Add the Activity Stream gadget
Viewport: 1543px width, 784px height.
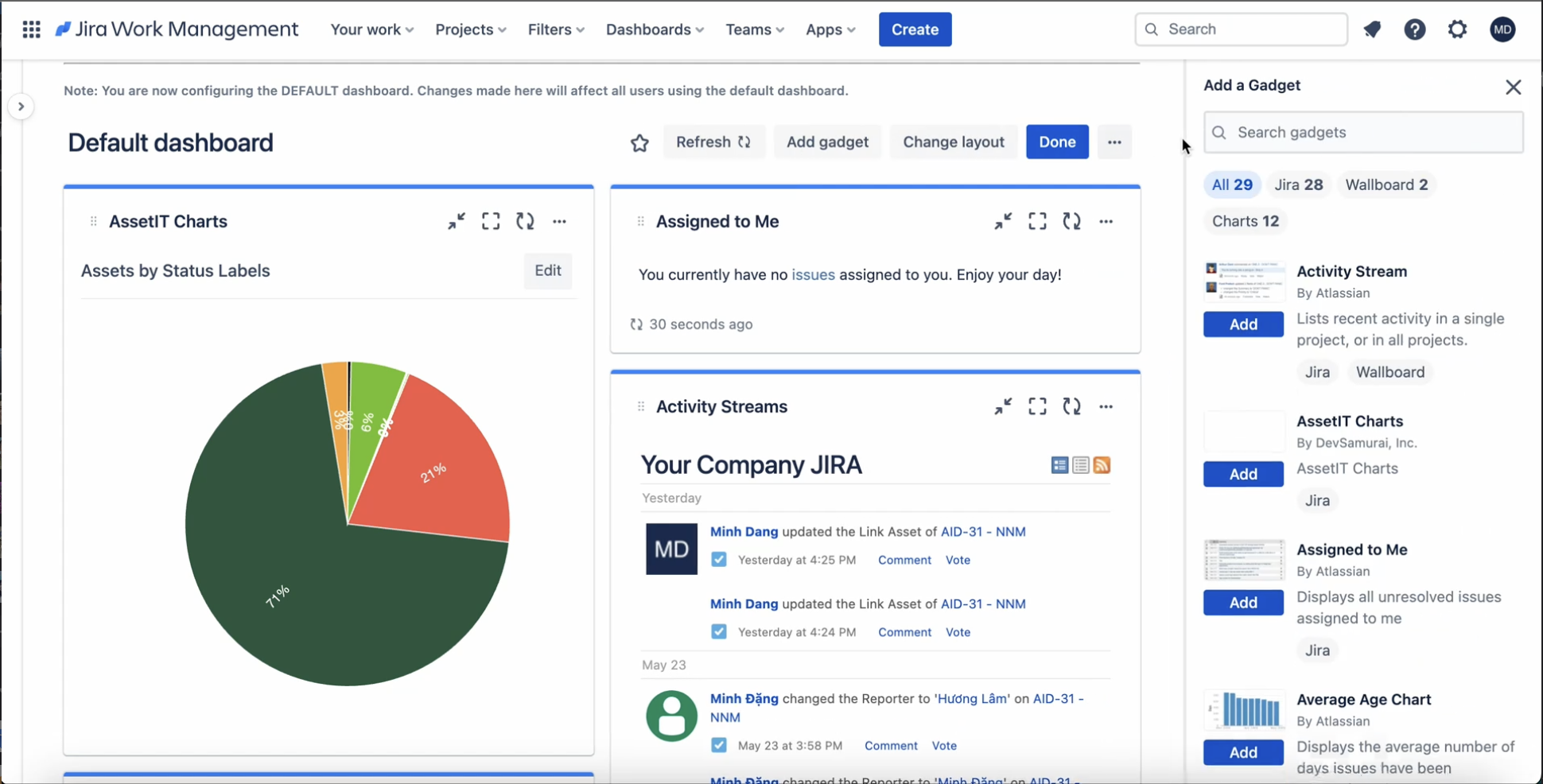click(x=1242, y=324)
